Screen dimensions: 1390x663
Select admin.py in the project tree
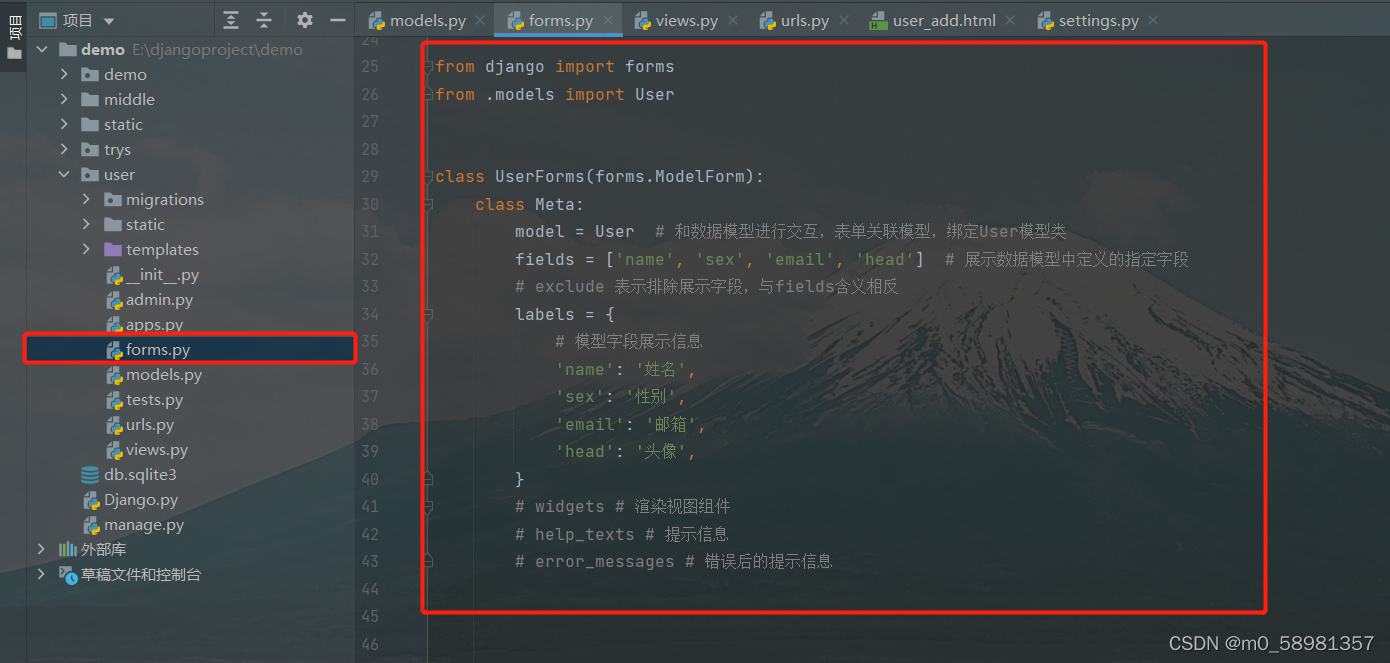pyautogui.click(x=159, y=299)
